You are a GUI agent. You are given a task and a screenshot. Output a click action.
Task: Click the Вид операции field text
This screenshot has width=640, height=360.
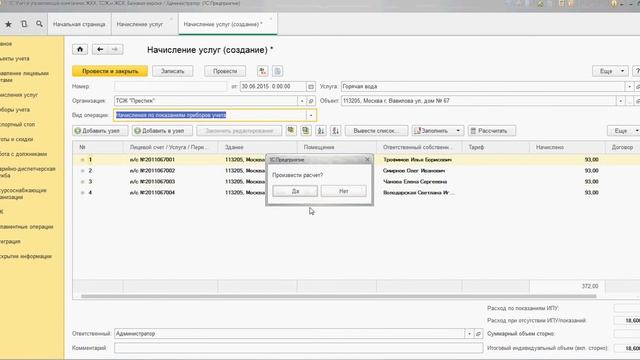pyautogui.click(x=171, y=116)
